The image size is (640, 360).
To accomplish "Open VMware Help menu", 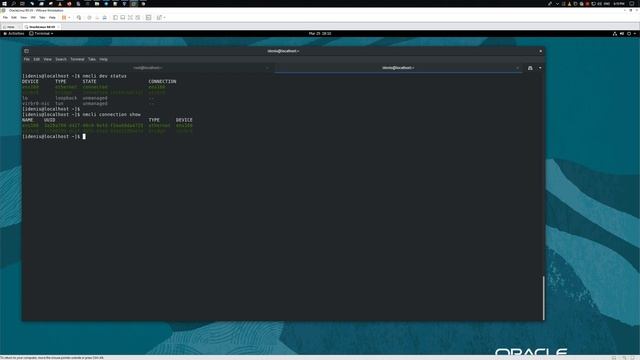I will [x=52, y=18].
